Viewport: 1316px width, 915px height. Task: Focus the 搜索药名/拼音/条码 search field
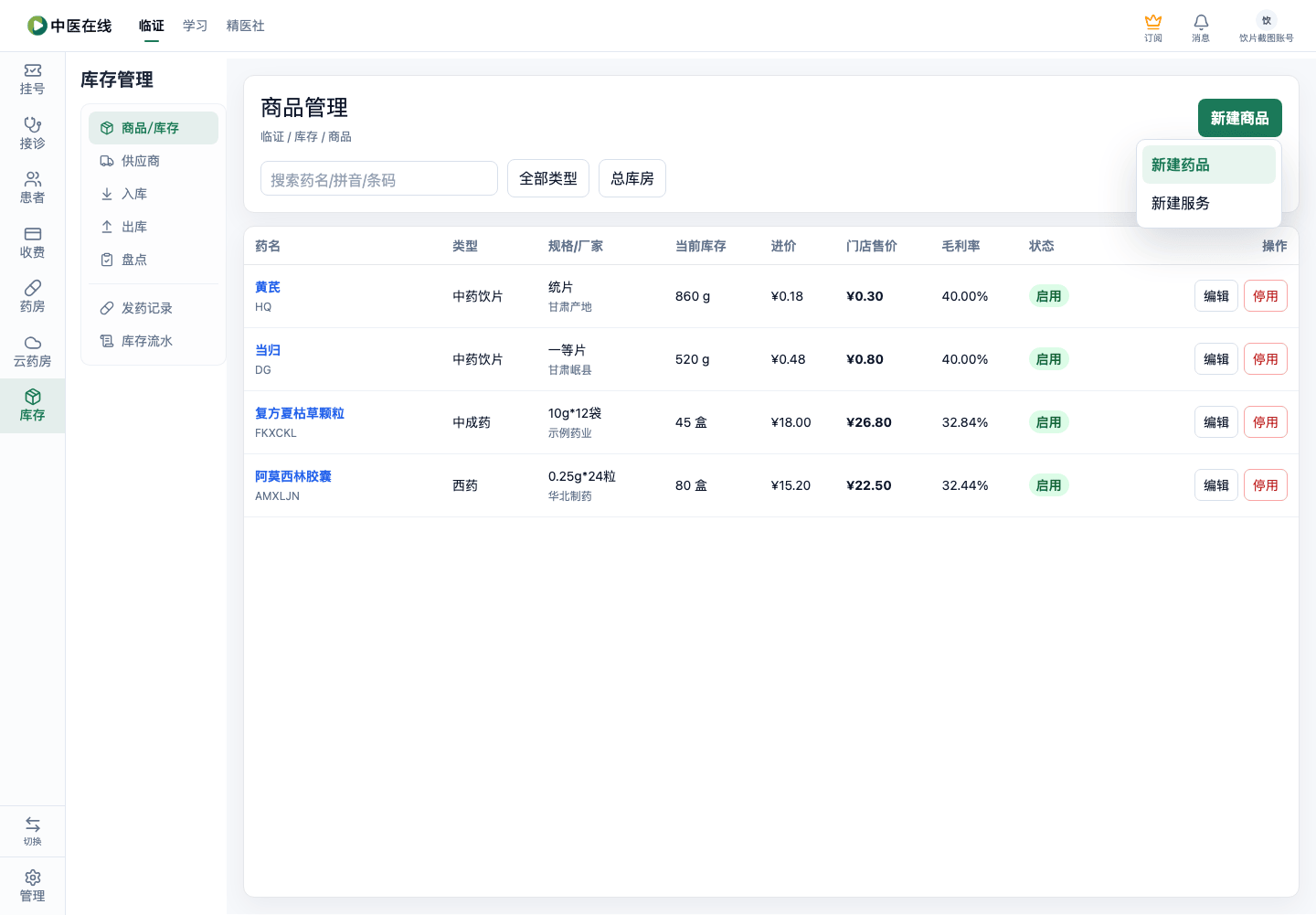coord(379,179)
